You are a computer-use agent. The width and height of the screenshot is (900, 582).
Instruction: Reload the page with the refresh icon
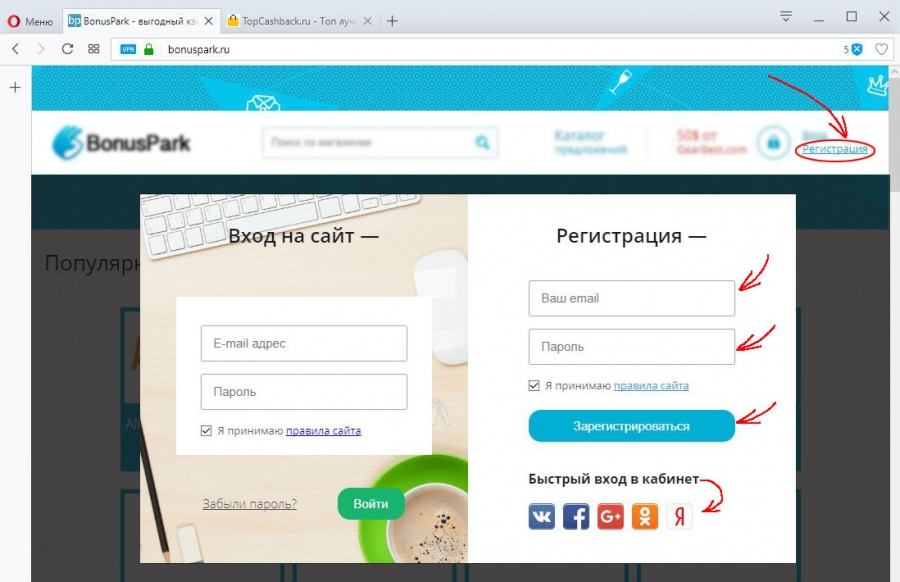tap(67, 49)
